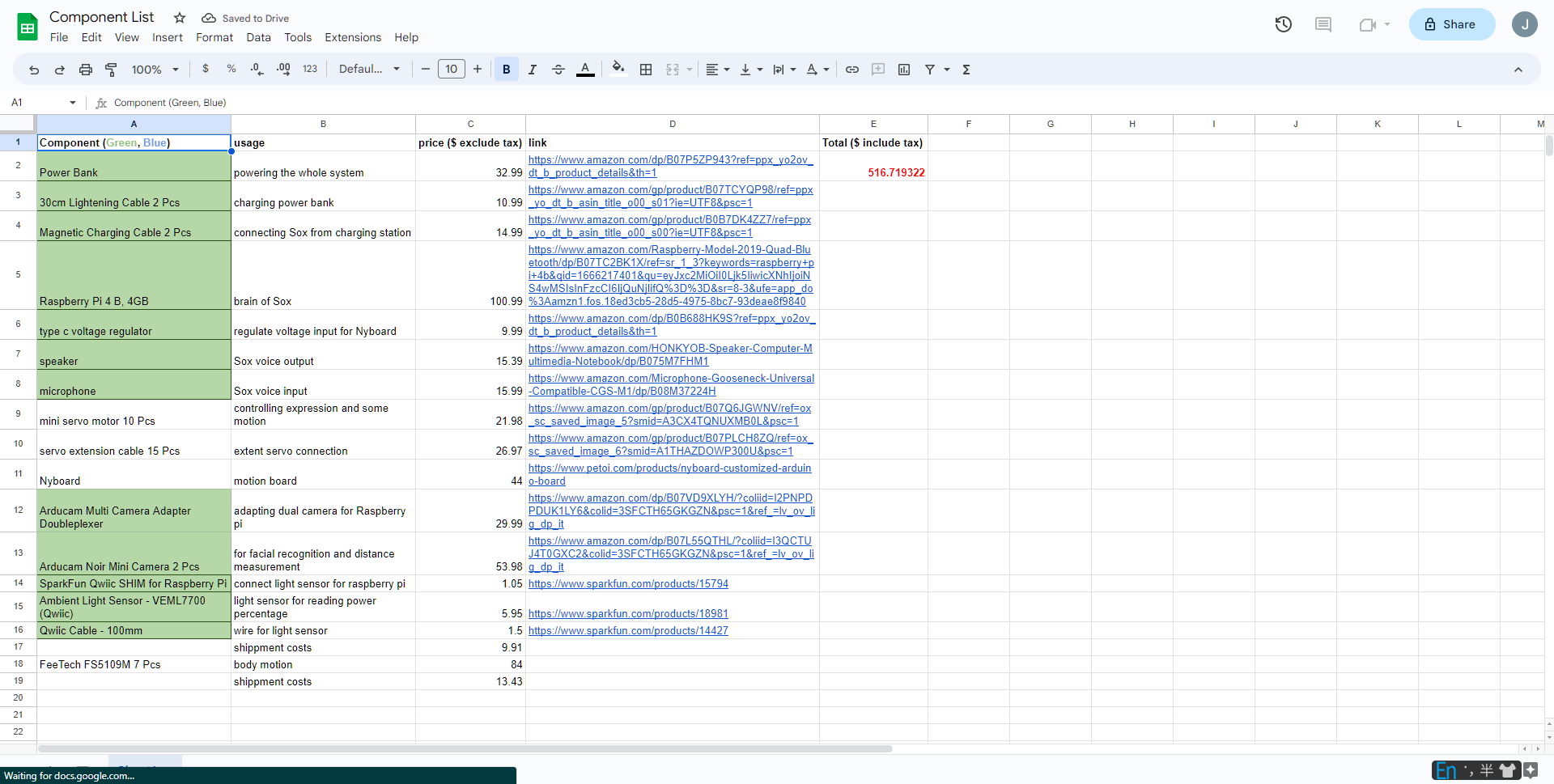Screen dimensions: 1554x784
Task: Create a filter using the filter icon
Action: (931, 70)
